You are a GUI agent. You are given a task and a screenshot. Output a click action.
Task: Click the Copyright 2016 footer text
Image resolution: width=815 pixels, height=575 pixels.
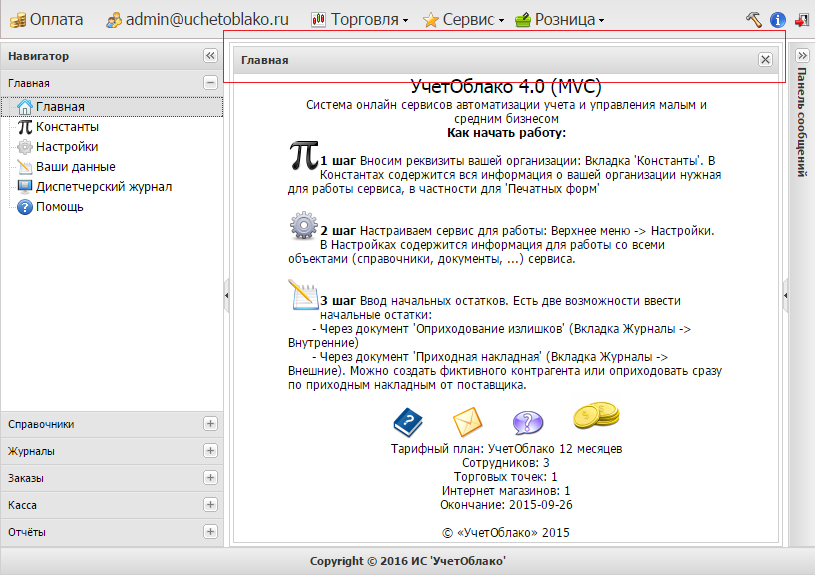pos(408,561)
